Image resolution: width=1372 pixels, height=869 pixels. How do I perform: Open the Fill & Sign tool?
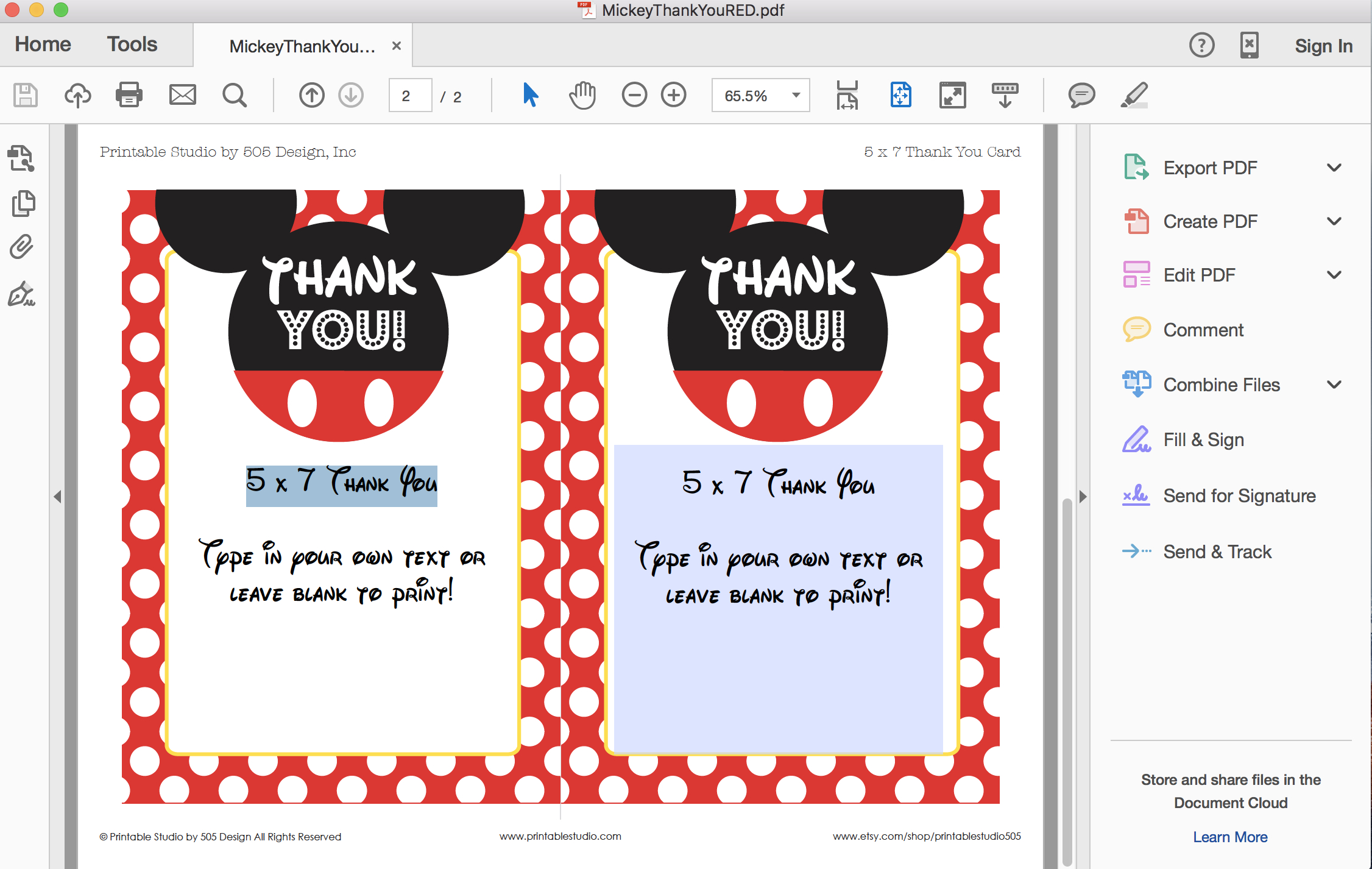[x=1203, y=439]
